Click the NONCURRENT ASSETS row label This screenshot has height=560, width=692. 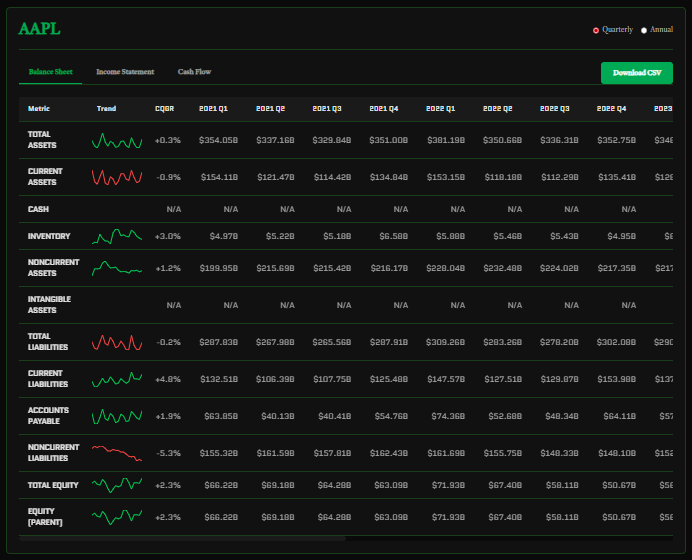click(x=53, y=268)
